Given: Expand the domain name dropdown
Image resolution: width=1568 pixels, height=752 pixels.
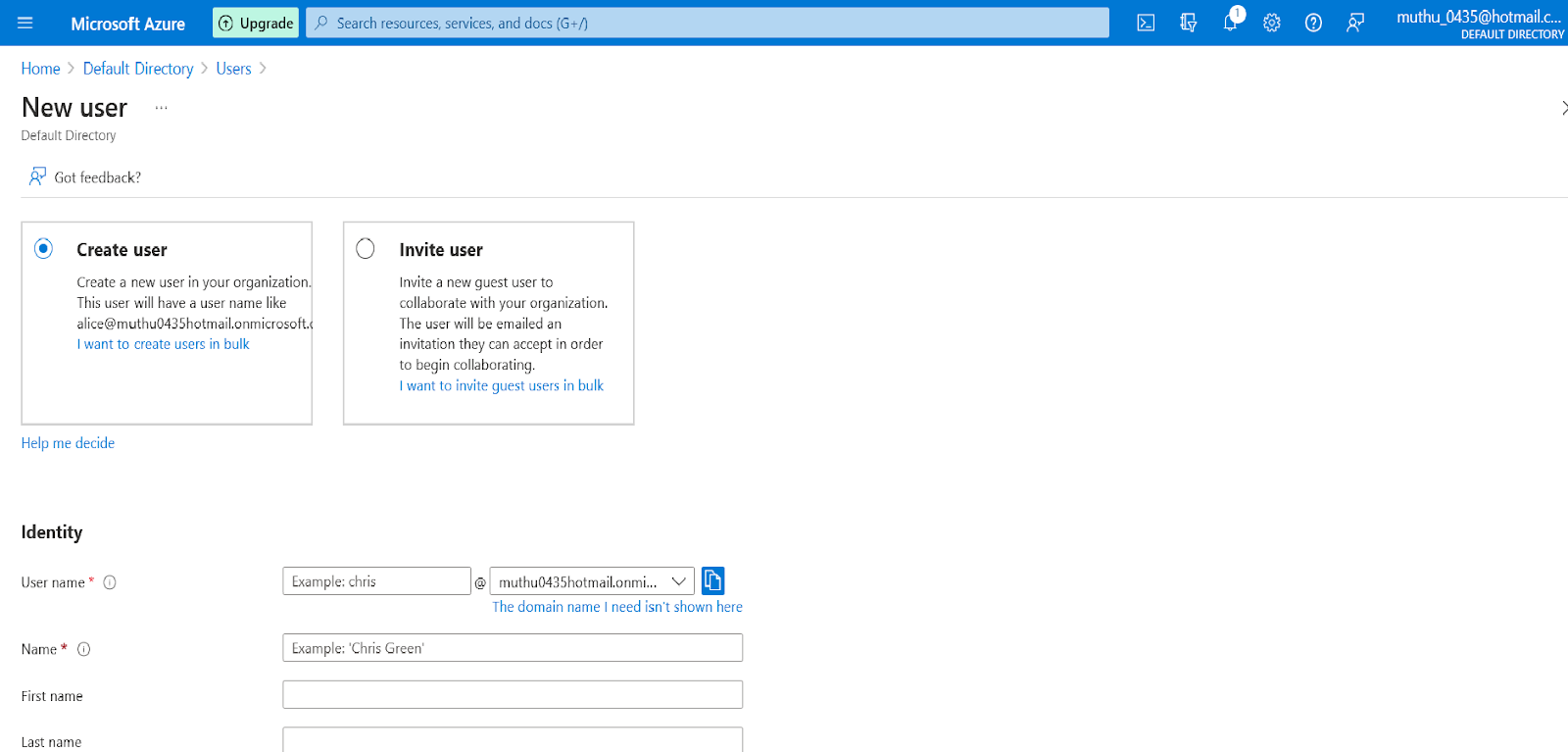Looking at the screenshot, I should (592, 581).
